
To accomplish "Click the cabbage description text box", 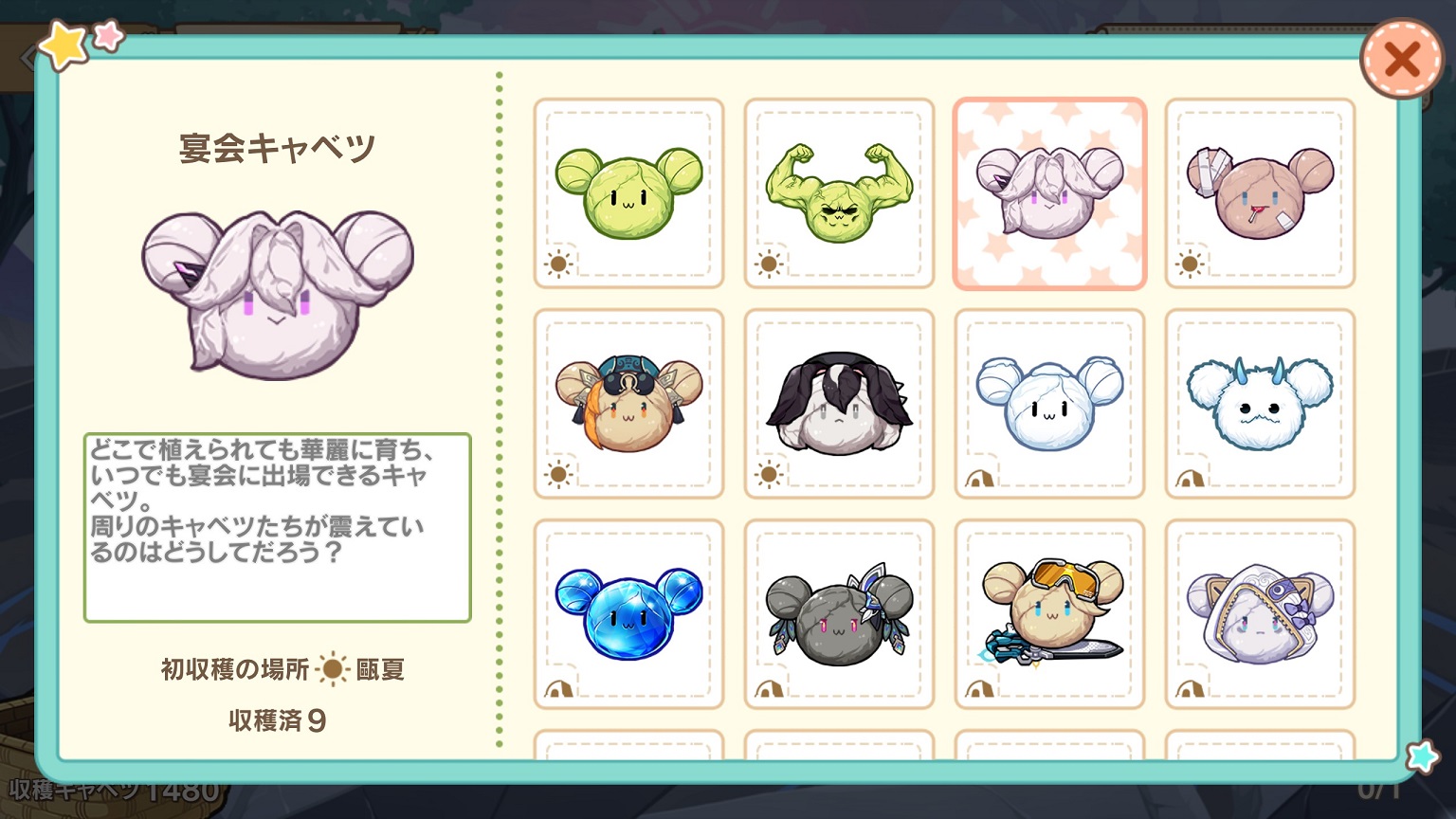I will [278, 528].
